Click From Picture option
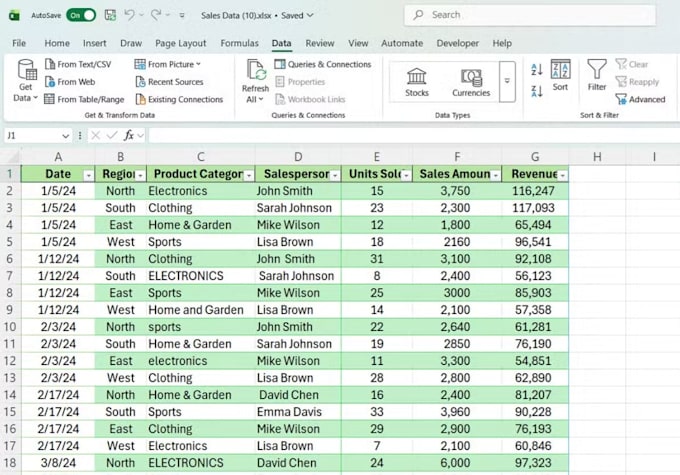Viewport: 680px width, 475px height. coord(167,64)
